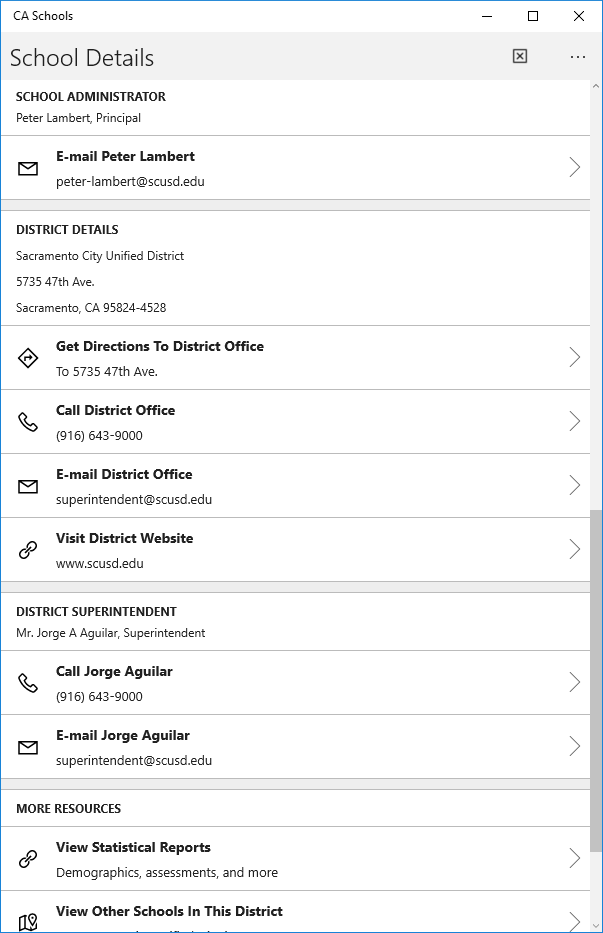Expand the chevron on Visit District Website row

click(574, 550)
